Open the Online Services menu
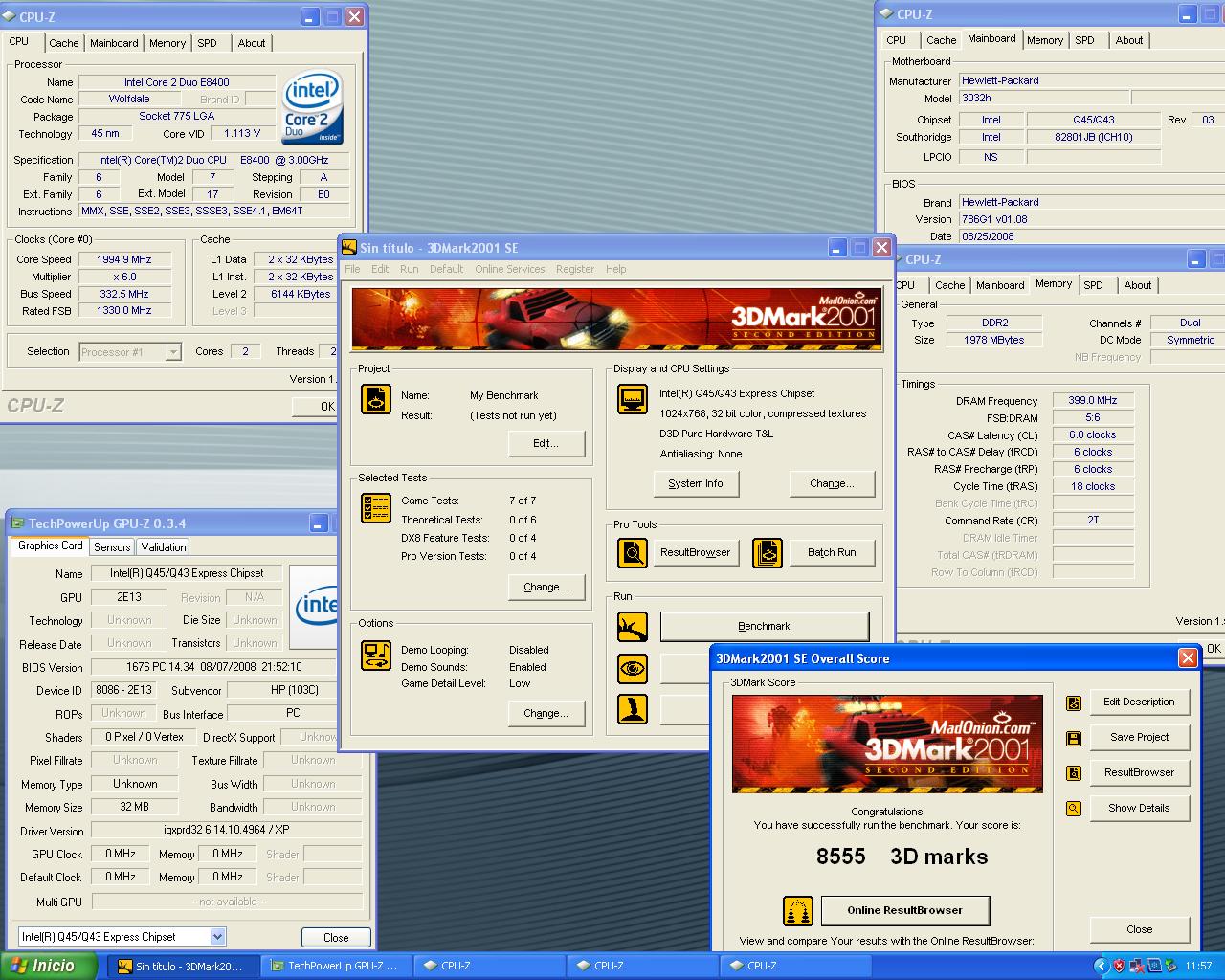 [510, 269]
